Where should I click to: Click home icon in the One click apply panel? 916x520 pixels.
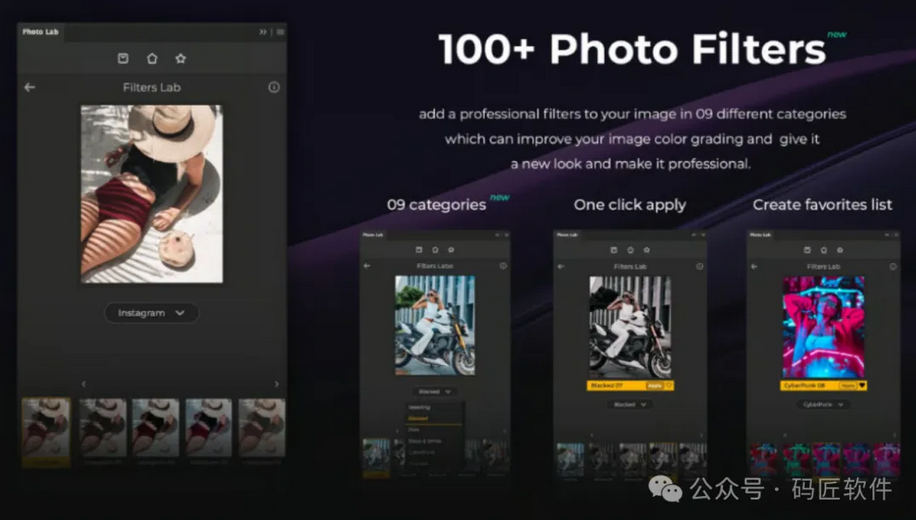point(630,250)
